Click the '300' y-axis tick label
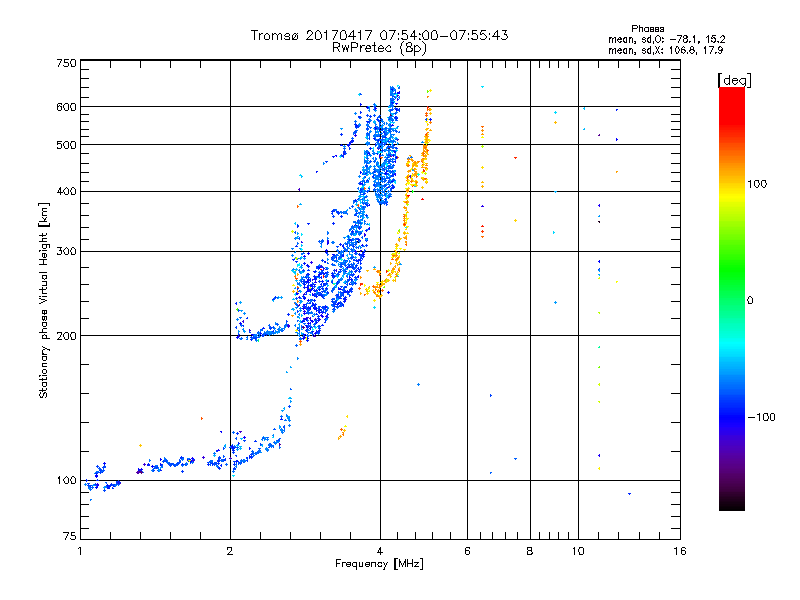 tap(67, 252)
